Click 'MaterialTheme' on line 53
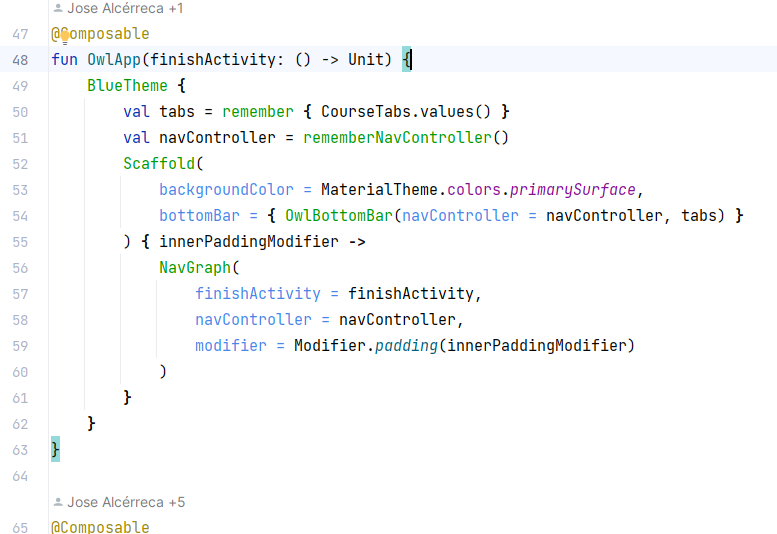This screenshot has height=534, width=777. point(379,190)
